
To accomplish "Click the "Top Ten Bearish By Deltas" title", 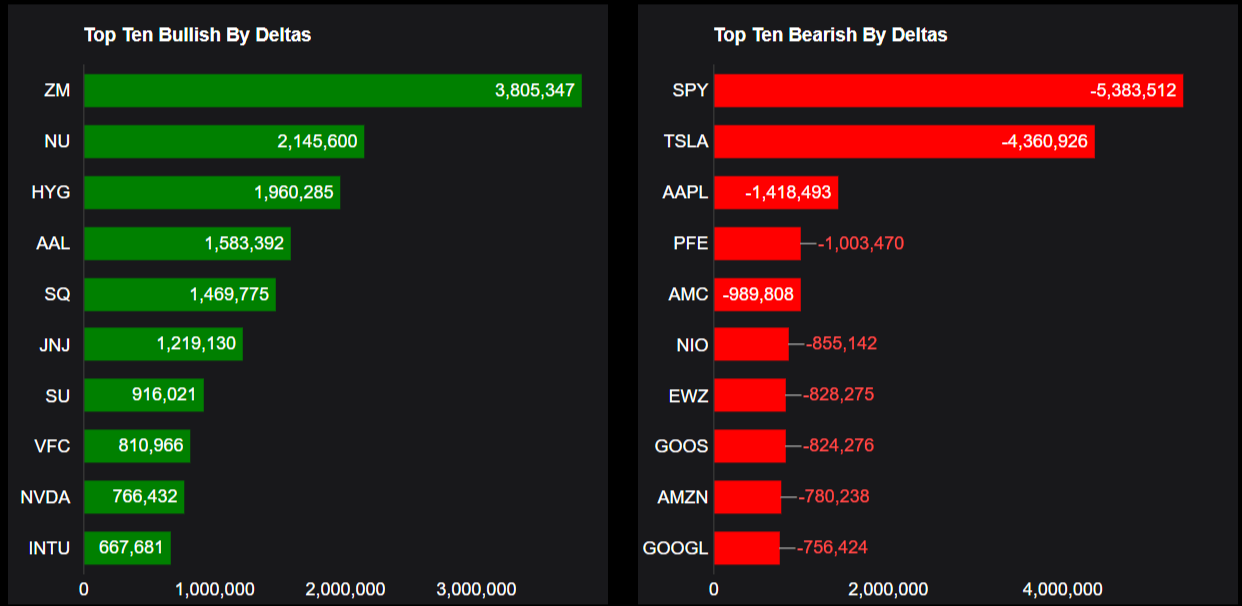I will 830,35.
